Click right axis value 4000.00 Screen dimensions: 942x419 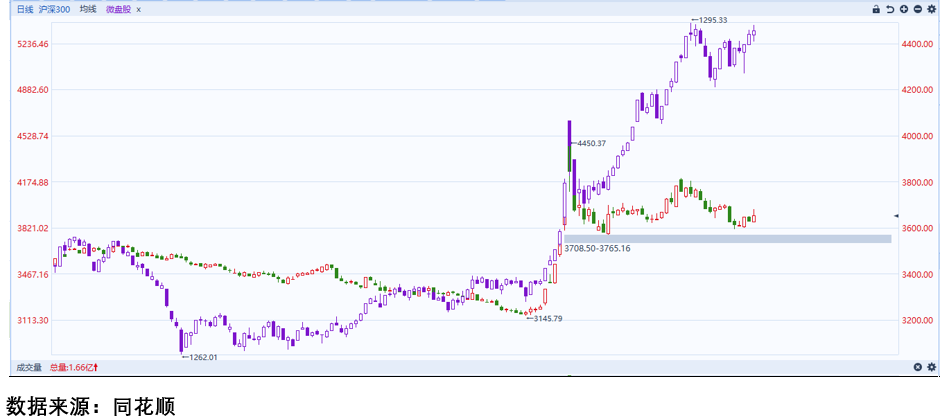click(918, 136)
